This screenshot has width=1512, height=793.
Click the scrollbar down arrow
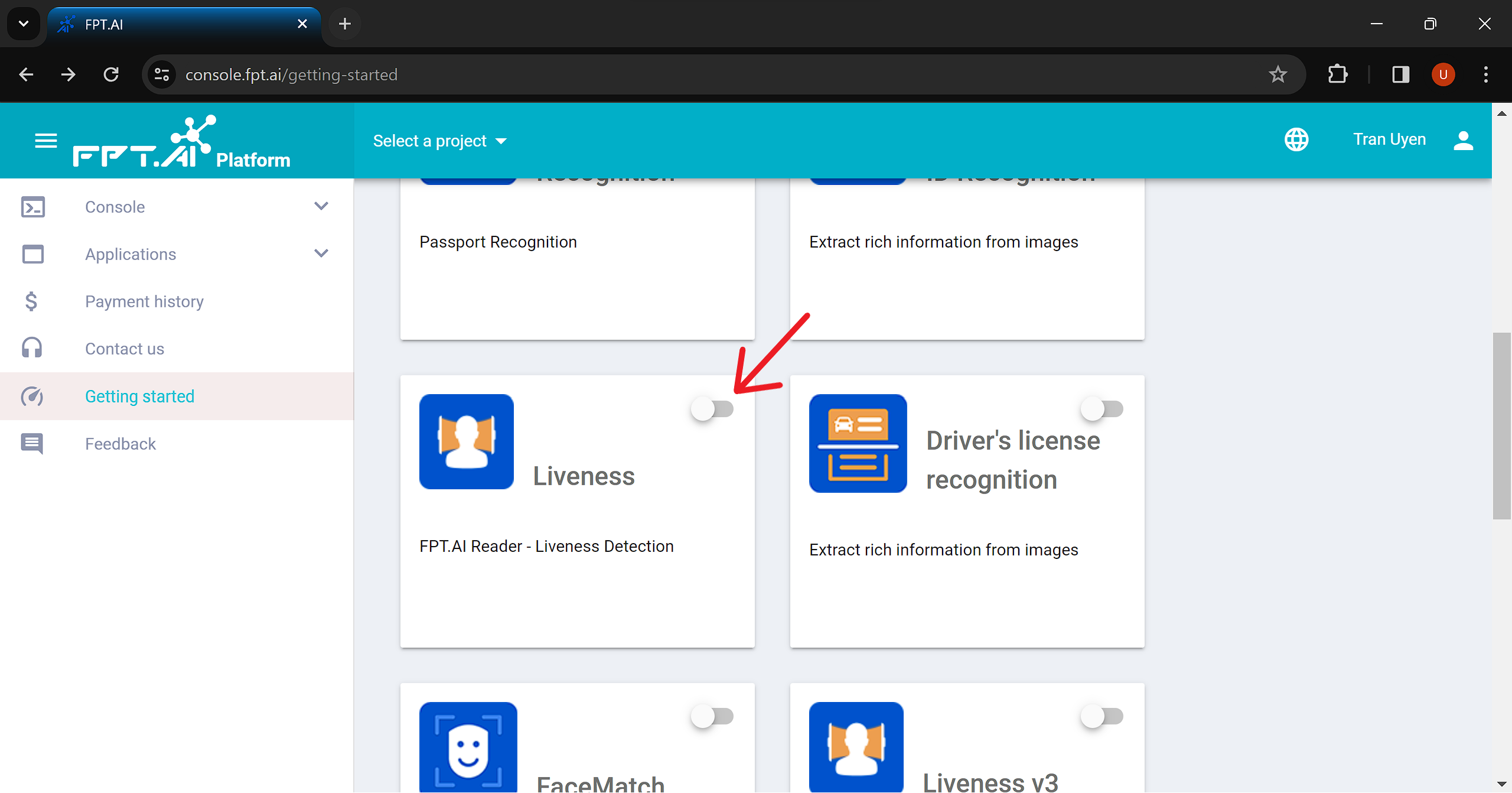tap(1502, 784)
